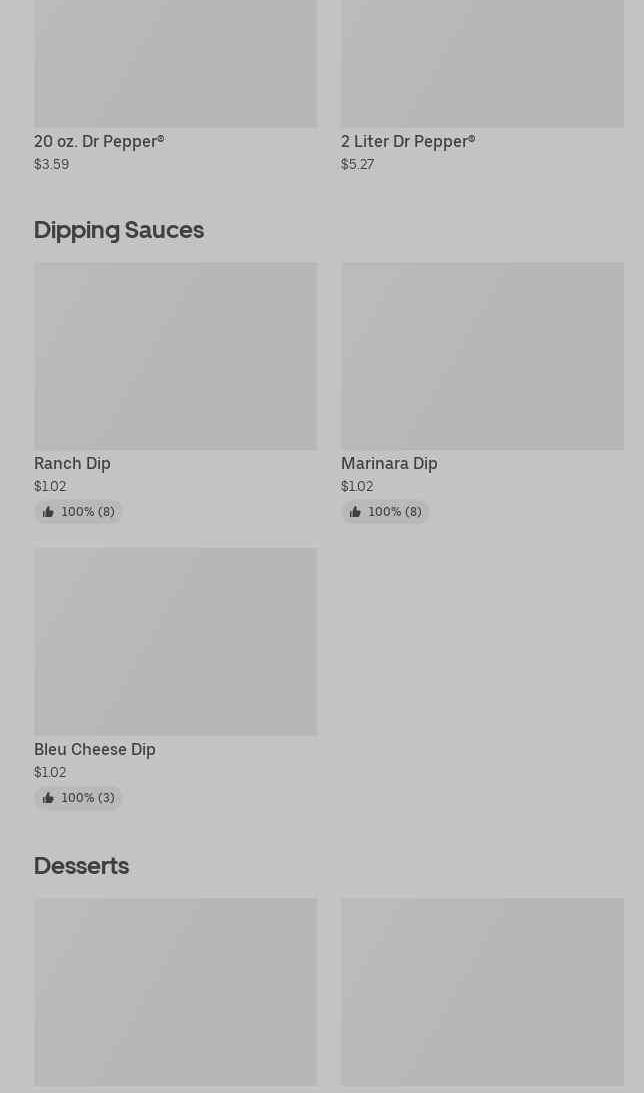This screenshot has height=1093, width=644.
Task: Choose the Bleu Cheese Dip name
Action: pos(95,750)
